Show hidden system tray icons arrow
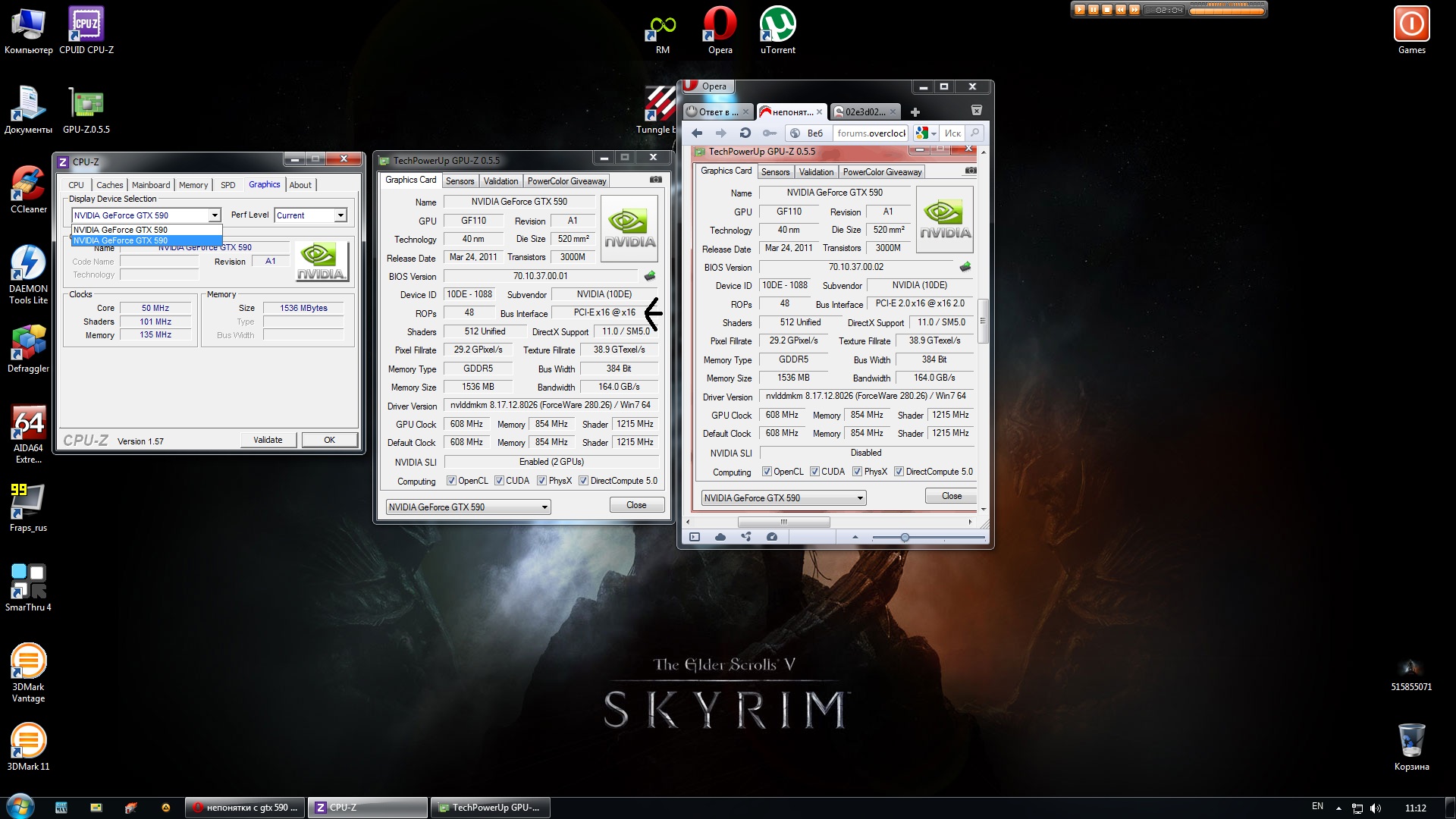Viewport: 1456px width, 819px height. point(1338,808)
